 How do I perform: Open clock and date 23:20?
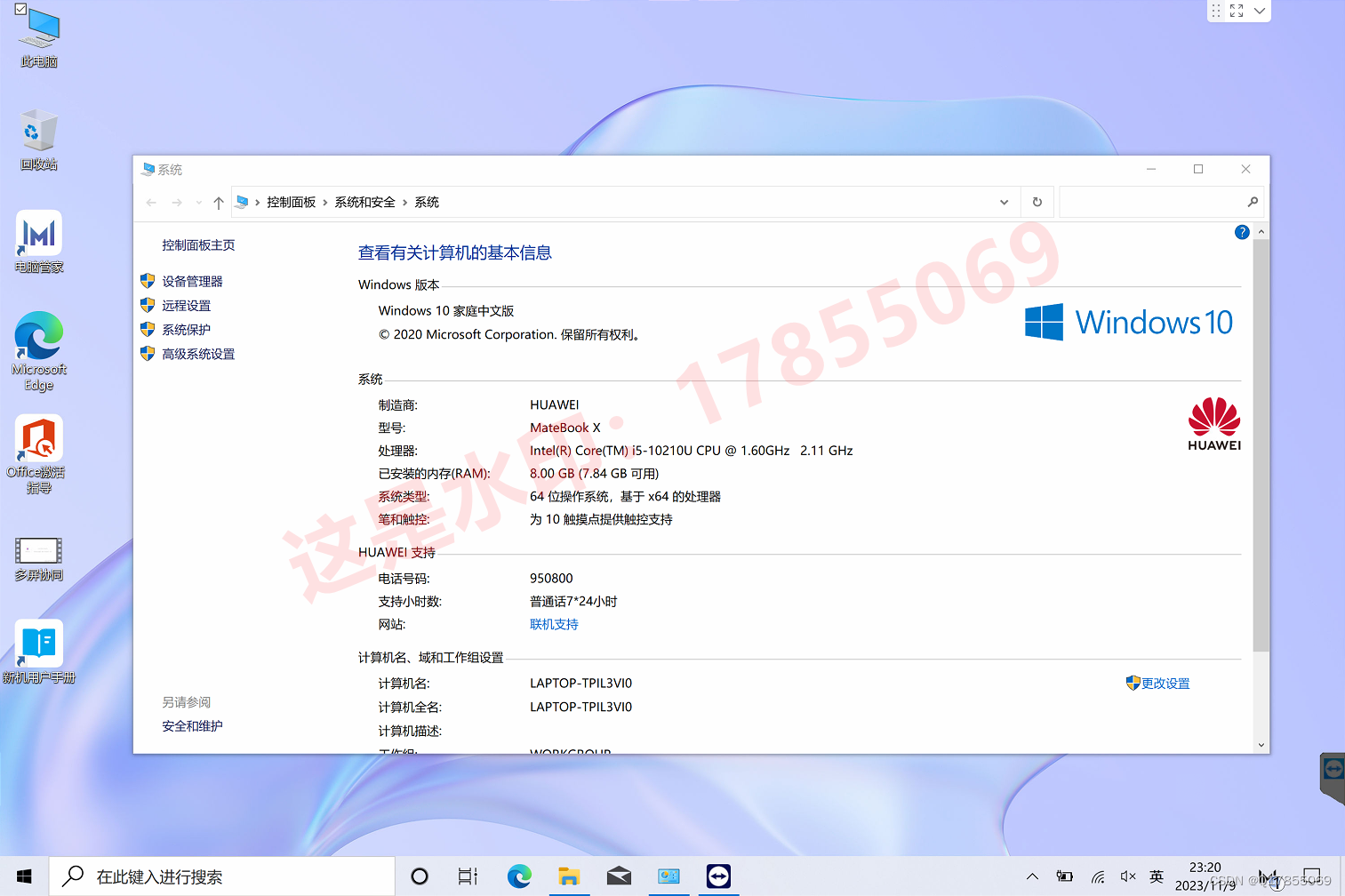pyautogui.click(x=1205, y=876)
